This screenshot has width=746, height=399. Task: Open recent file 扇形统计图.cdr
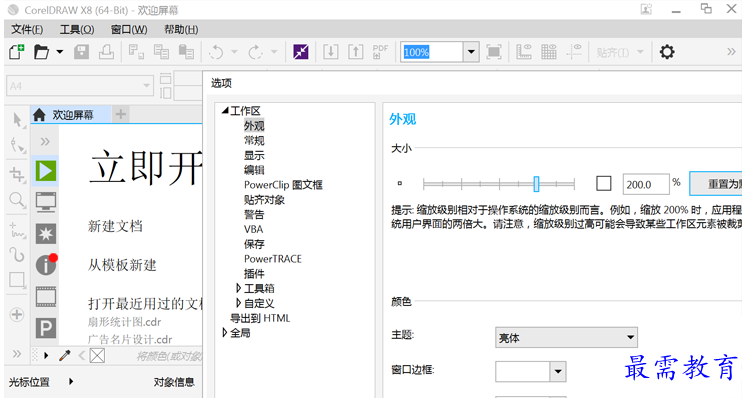click(124, 322)
